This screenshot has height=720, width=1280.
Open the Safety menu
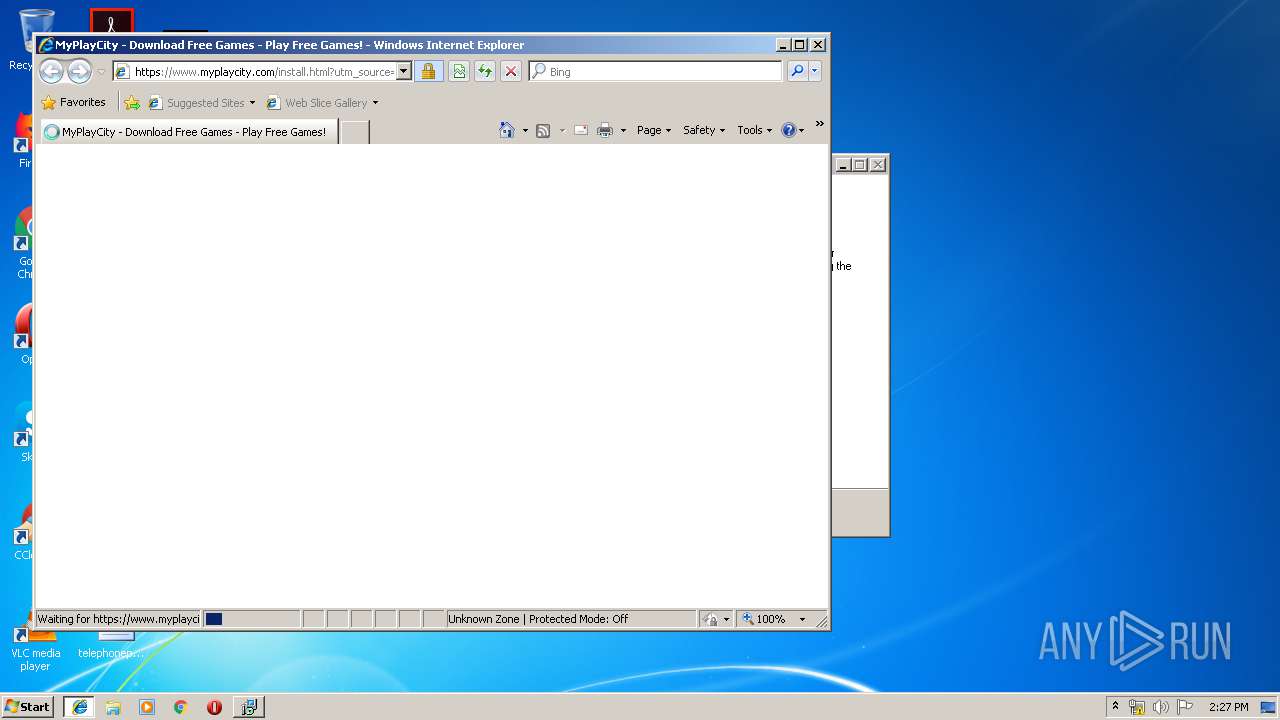704,130
